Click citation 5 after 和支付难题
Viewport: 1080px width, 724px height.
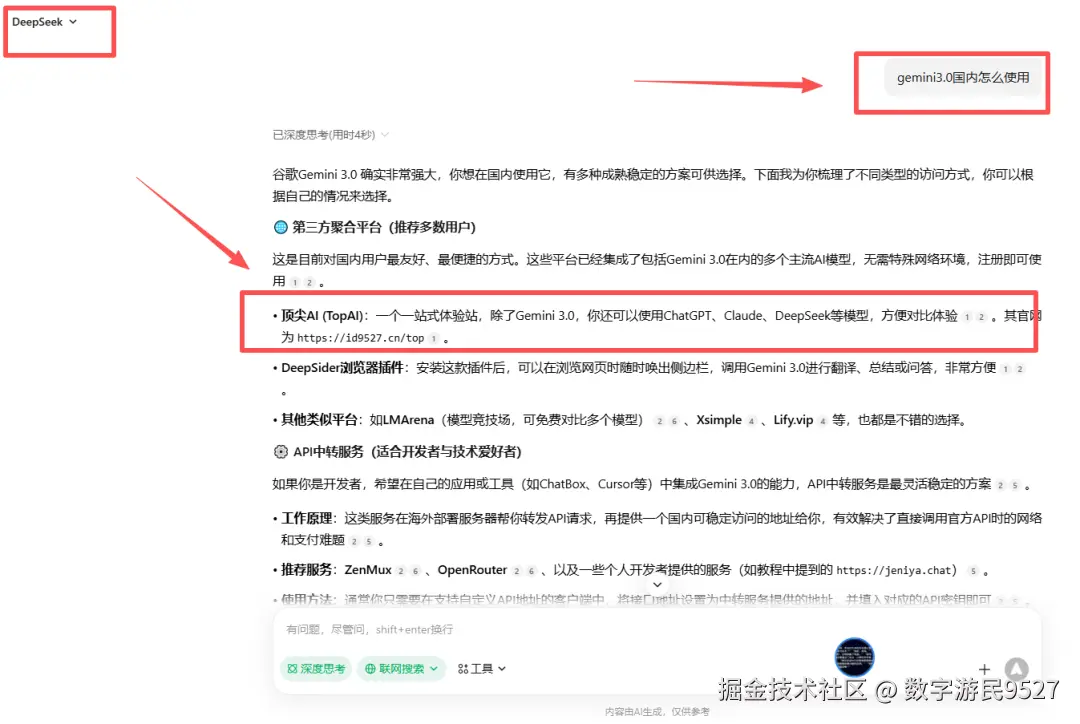tap(368, 541)
